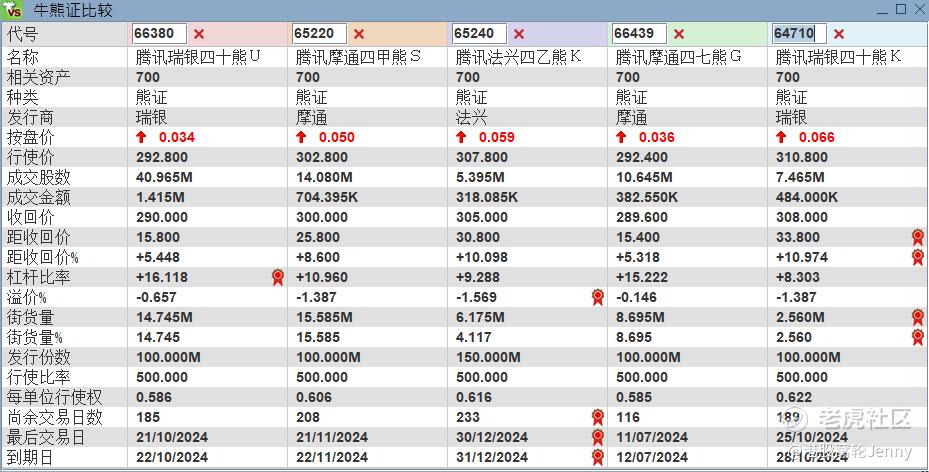929x472 pixels.
Task: Click ribbon badge next to 31/12/2024
Action: [x=598, y=458]
